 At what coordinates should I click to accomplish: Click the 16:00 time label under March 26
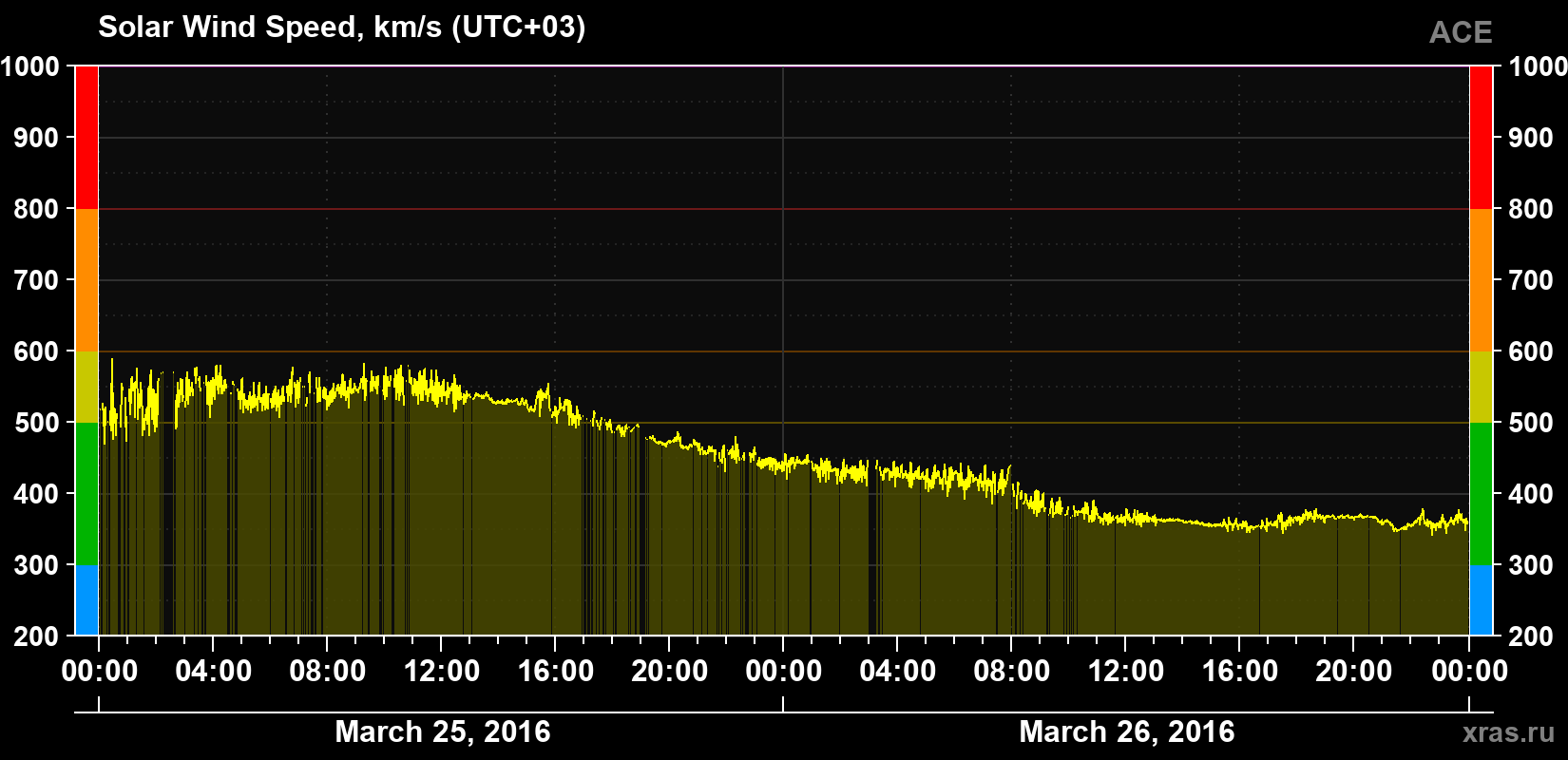click(x=1239, y=671)
